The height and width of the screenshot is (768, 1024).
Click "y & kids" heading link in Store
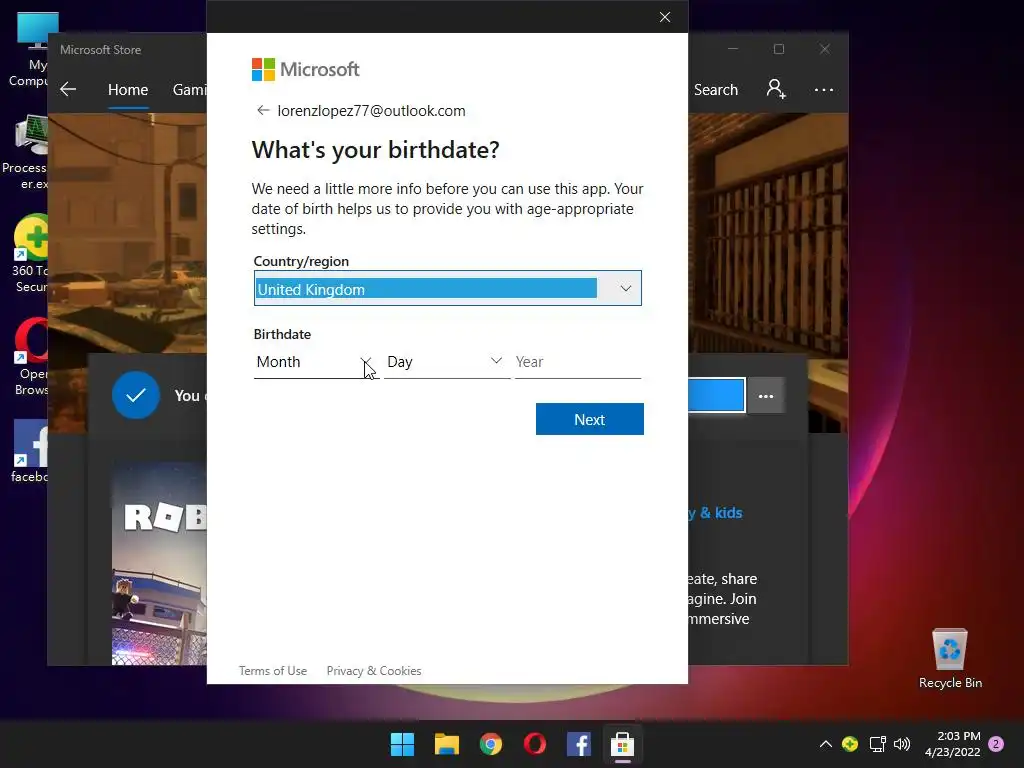click(715, 513)
